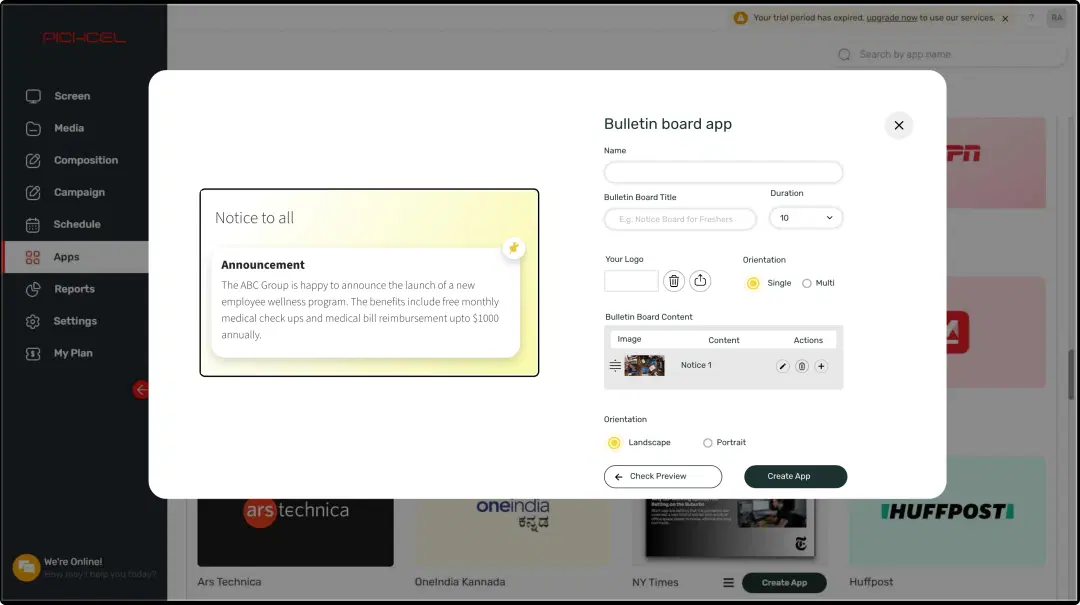Screen dimensions: 1080x605
Task: Delete the uploaded logo using trash icon
Action: point(673,281)
